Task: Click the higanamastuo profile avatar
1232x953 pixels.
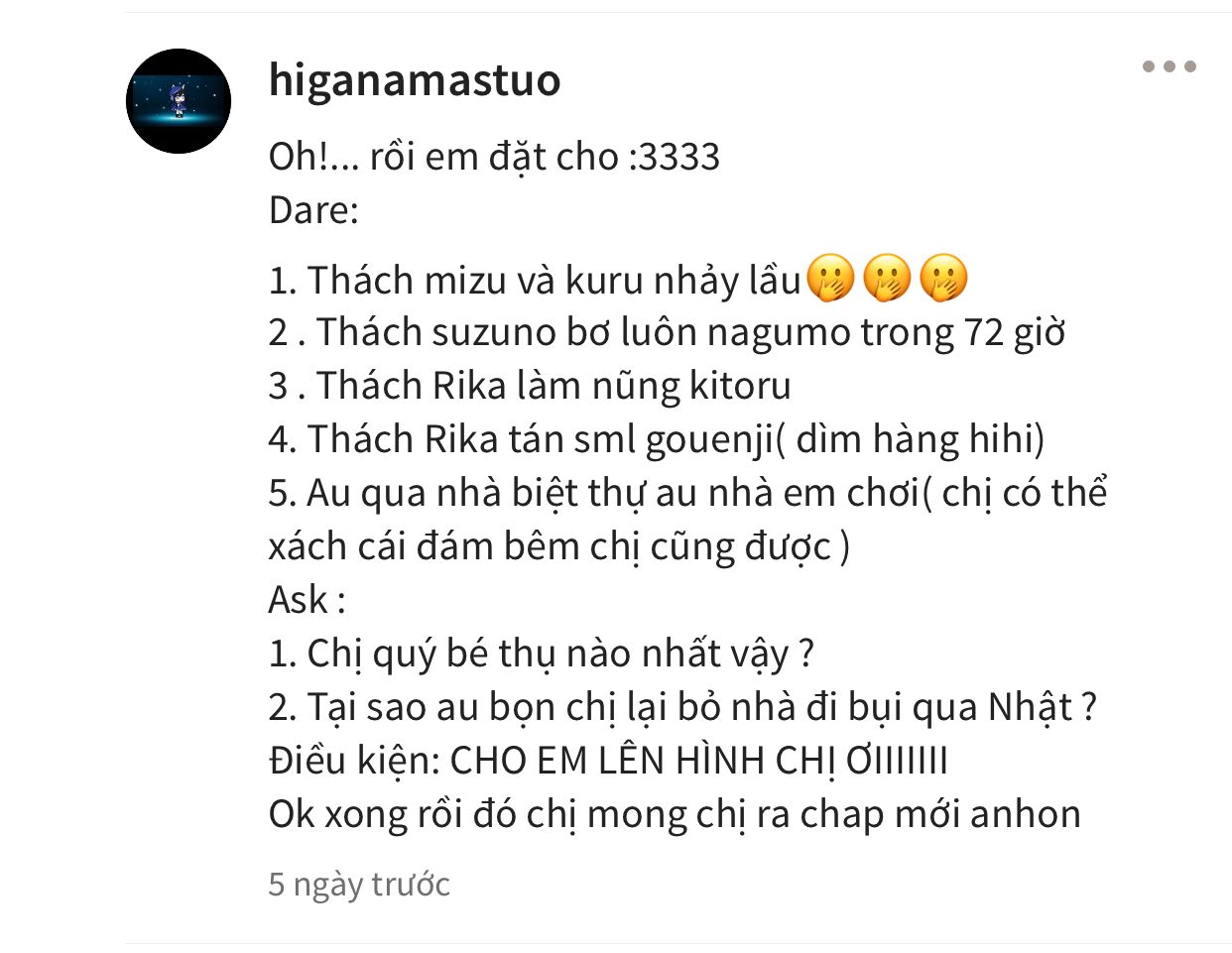Action: 179,101
